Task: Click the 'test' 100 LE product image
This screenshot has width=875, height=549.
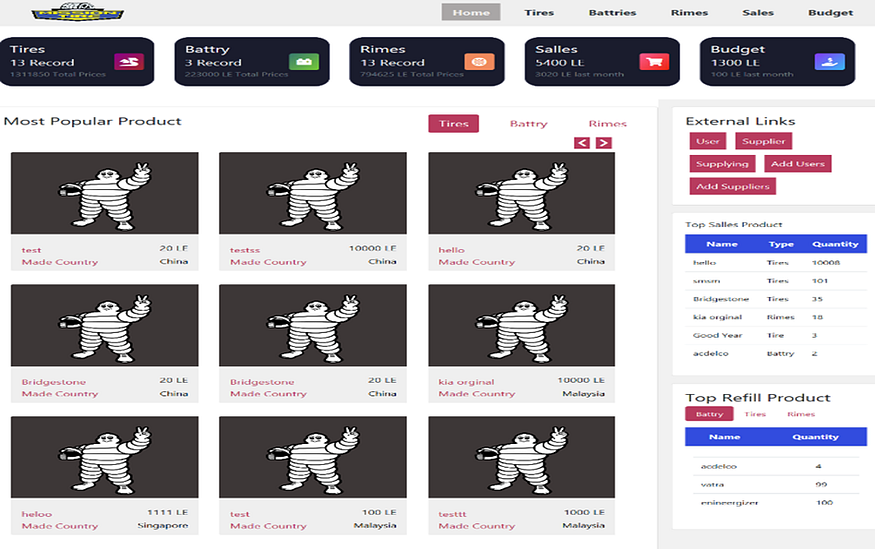Action: (x=313, y=457)
